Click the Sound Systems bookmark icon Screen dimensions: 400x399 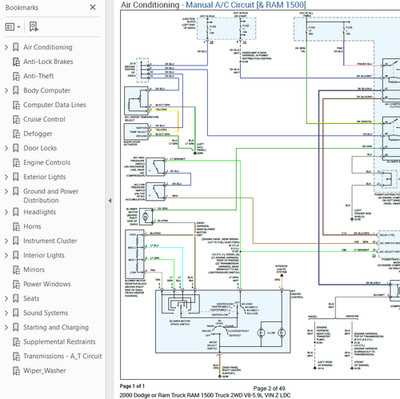(16, 313)
